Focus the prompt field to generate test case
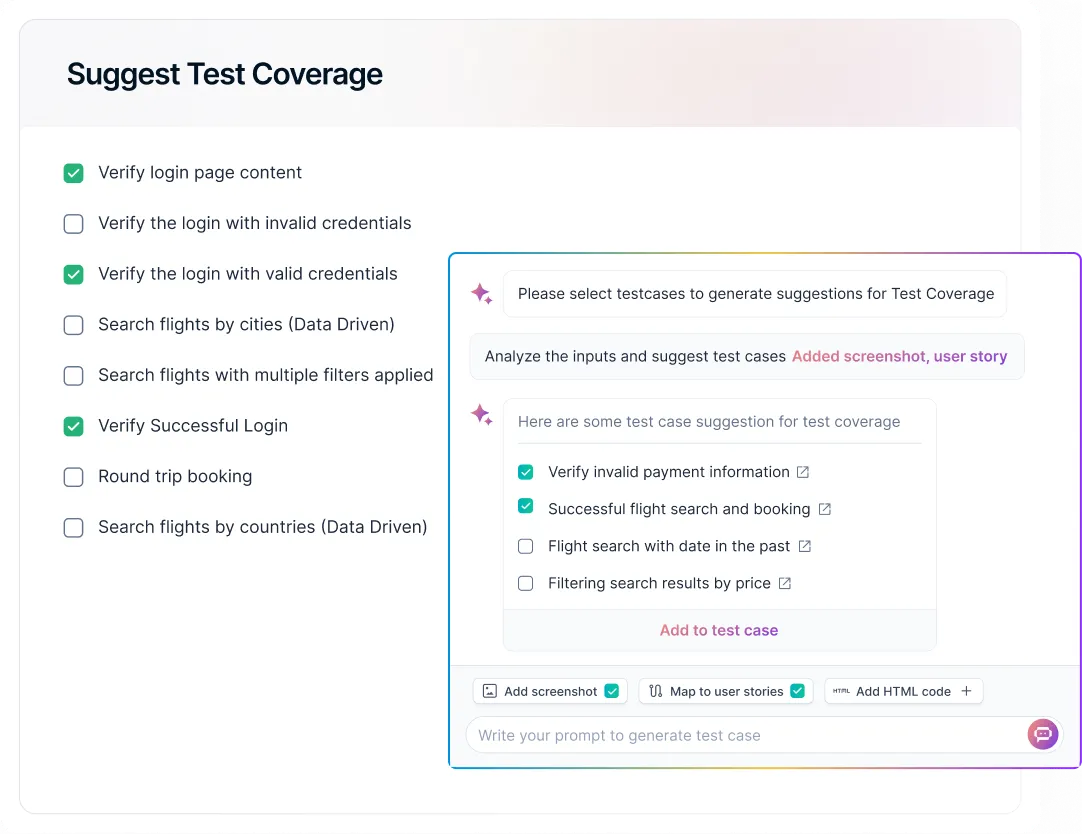 click(x=740, y=736)
